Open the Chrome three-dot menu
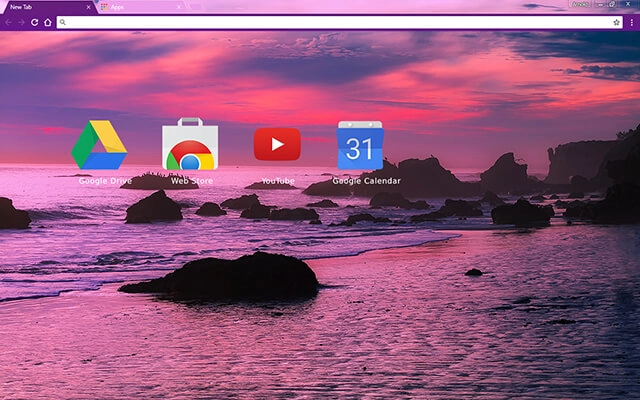Screen dimensions: 640x400 (631, 22)
